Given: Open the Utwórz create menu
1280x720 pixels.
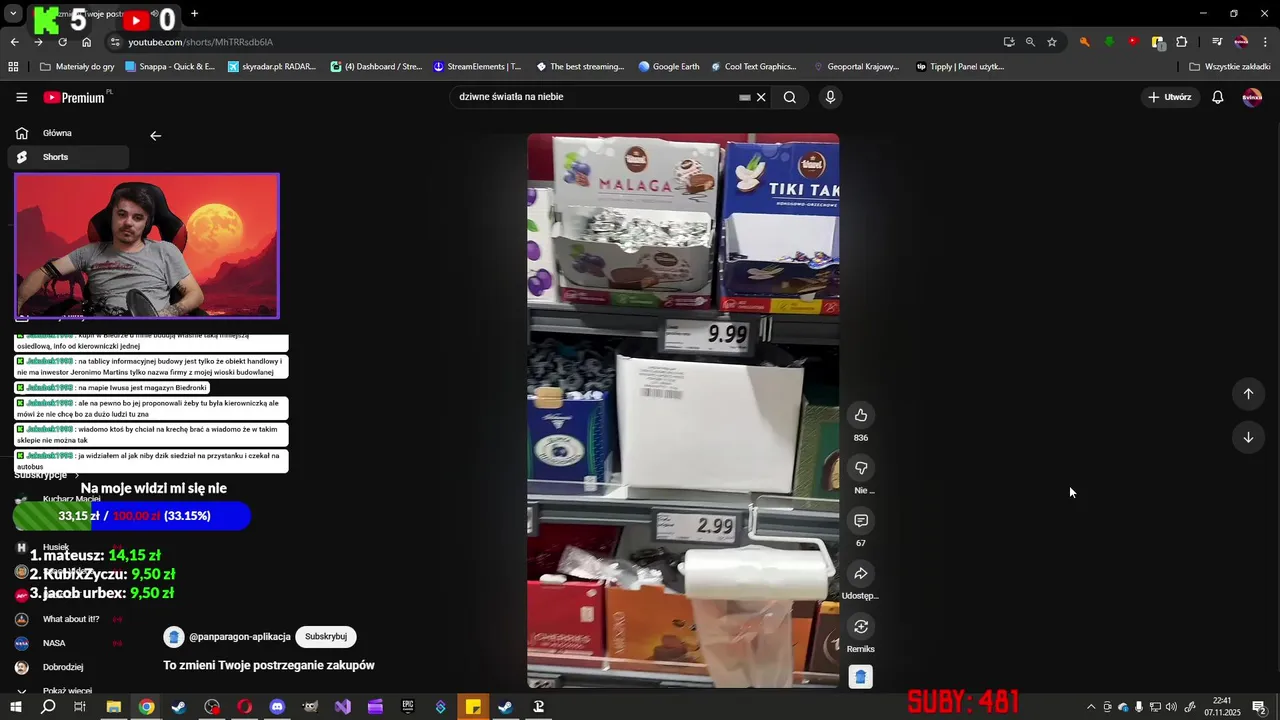Looking at the screenshot, I should pos(1169,97).
